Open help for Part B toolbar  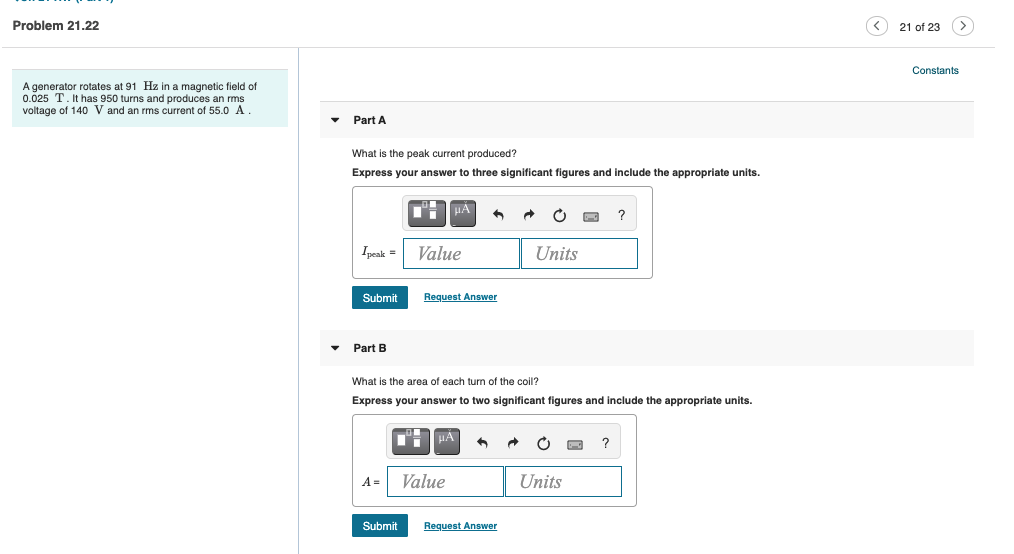(x=605, y=443)
